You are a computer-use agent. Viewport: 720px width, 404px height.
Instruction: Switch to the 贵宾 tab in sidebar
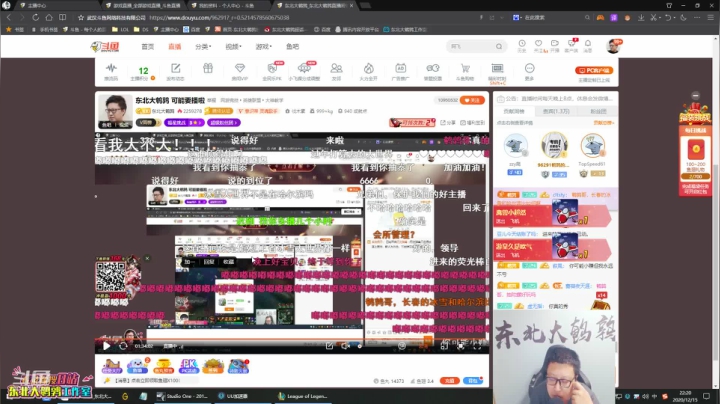(556, 111)
